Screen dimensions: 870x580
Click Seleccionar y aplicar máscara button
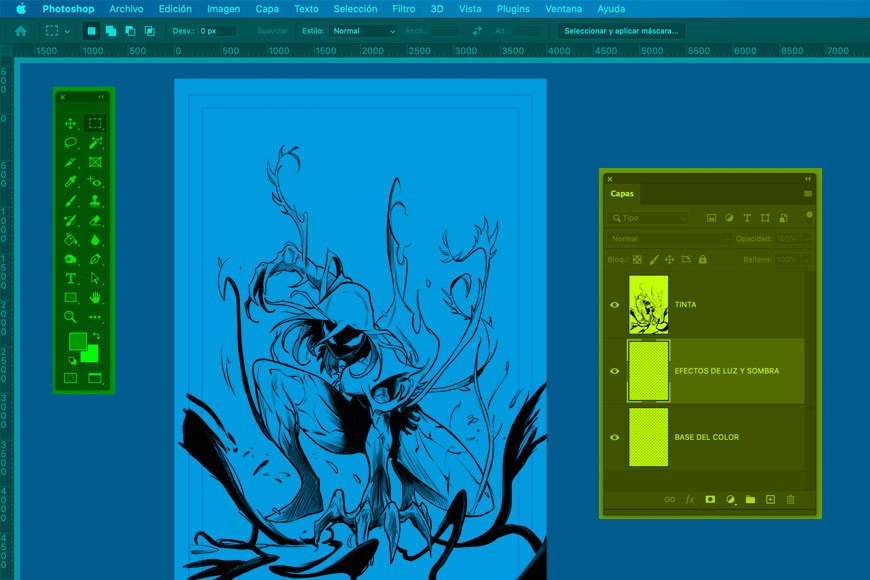click(621, 31)
